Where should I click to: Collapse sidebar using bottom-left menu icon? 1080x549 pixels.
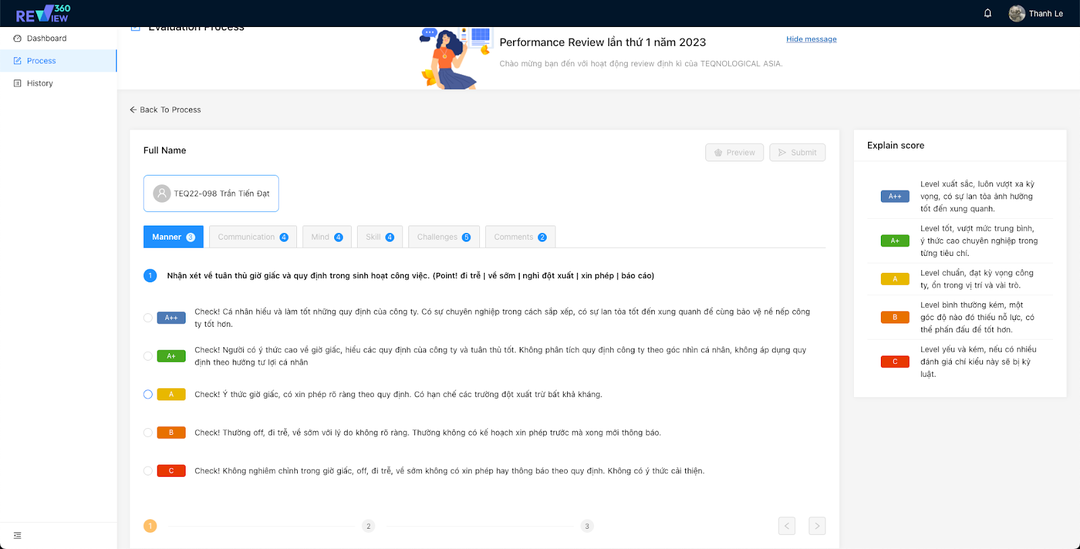tap(17, 536)
